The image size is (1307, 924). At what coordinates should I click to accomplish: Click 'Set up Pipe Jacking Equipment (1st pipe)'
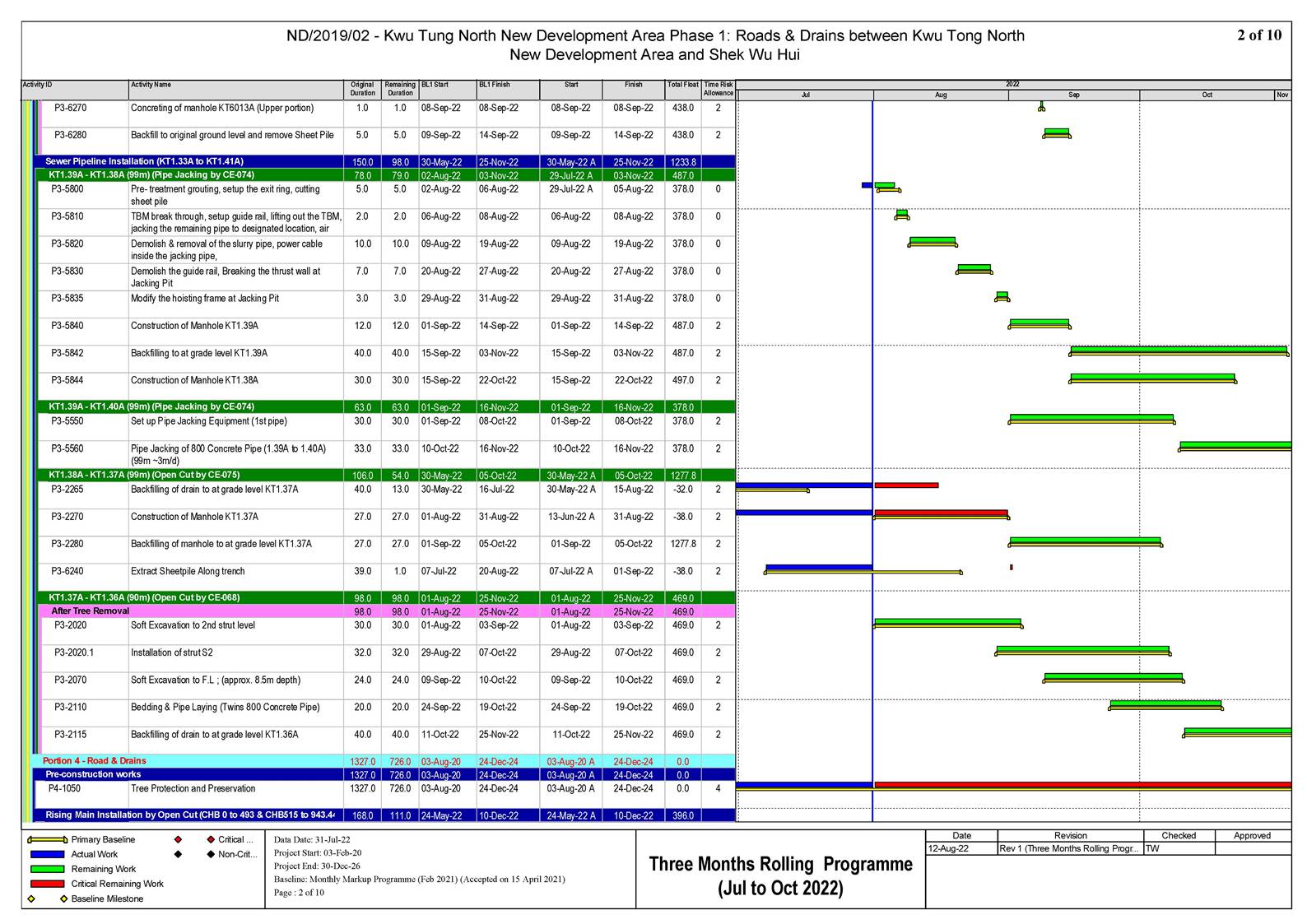coord(209,421)
